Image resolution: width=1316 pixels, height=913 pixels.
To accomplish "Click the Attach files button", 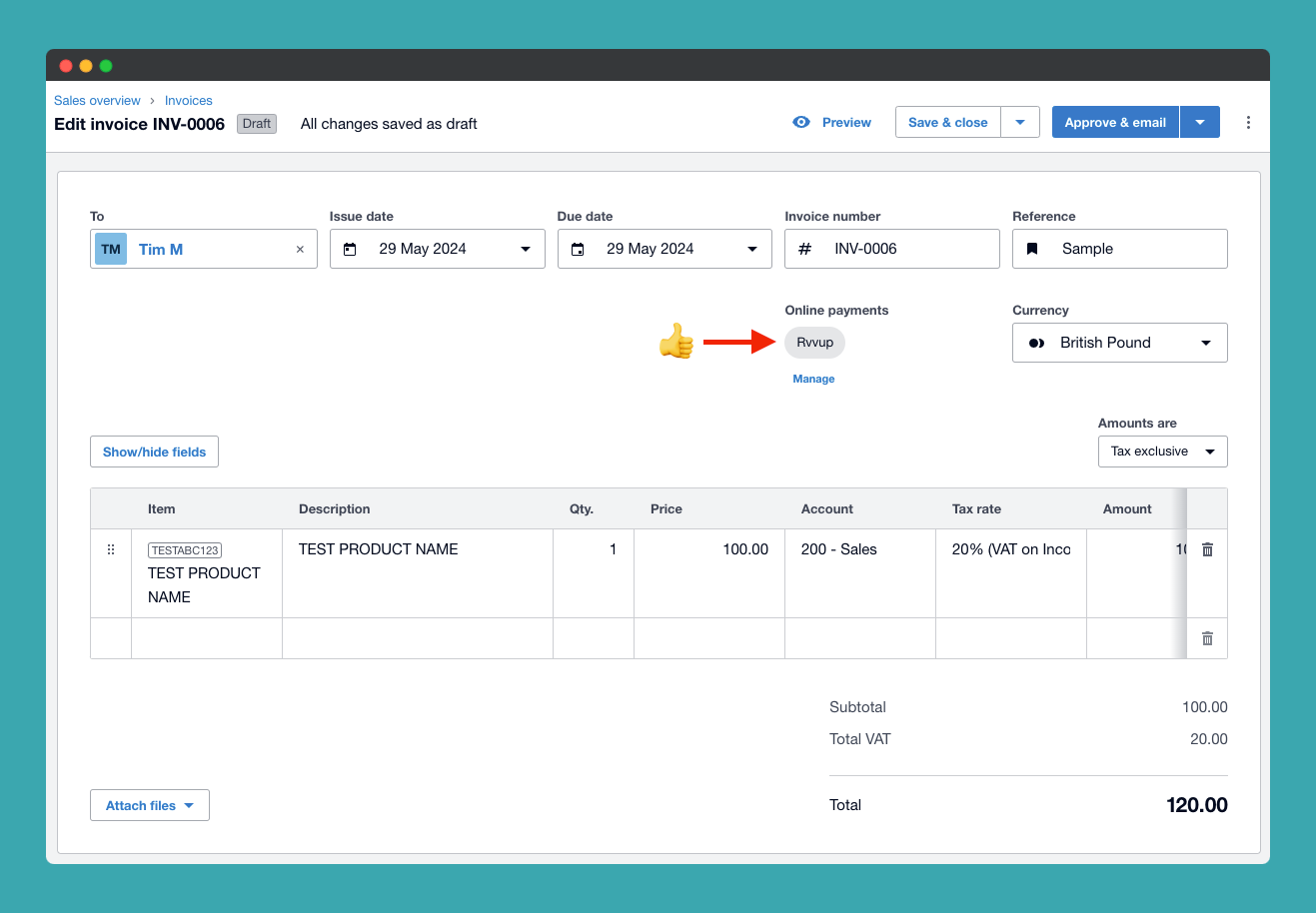I will [x=150, y=805].
